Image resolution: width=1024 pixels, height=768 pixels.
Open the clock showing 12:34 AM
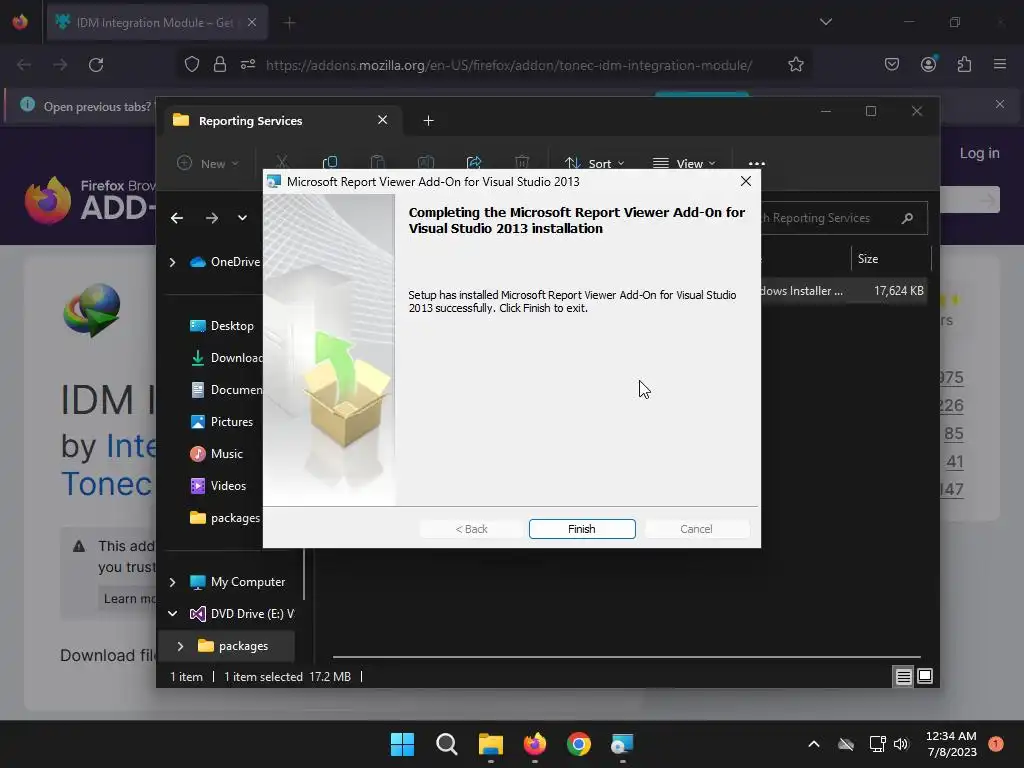point(951,744)
